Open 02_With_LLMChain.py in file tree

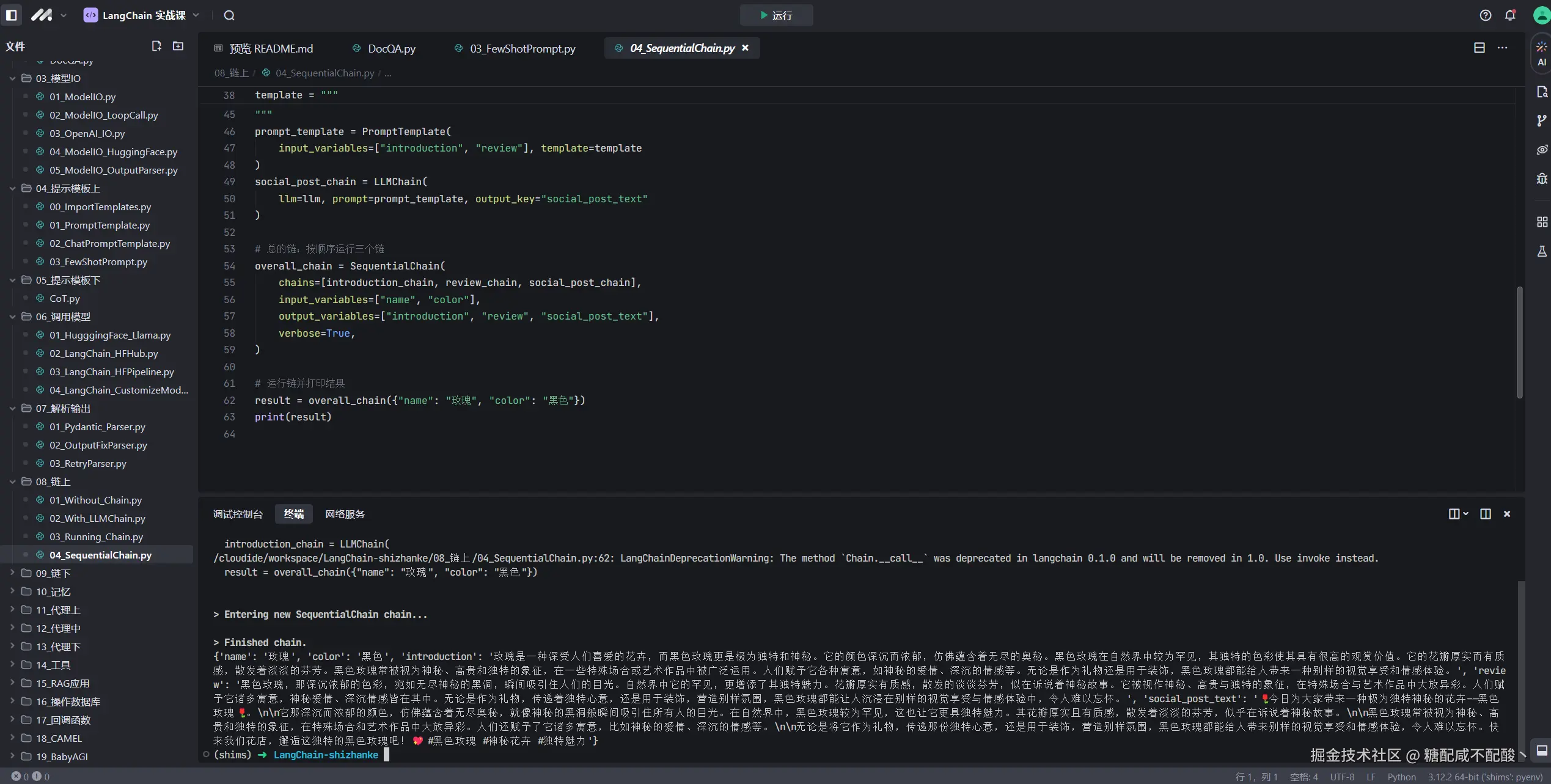tap(97, 518)
